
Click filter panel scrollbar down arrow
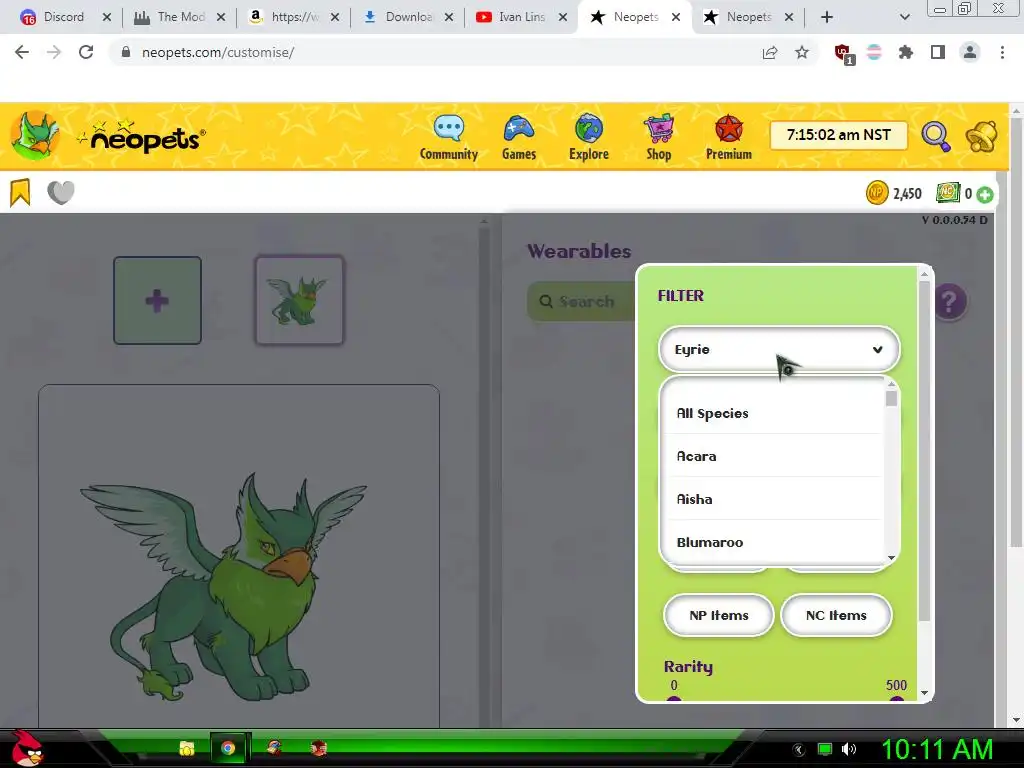pos(924,693)
